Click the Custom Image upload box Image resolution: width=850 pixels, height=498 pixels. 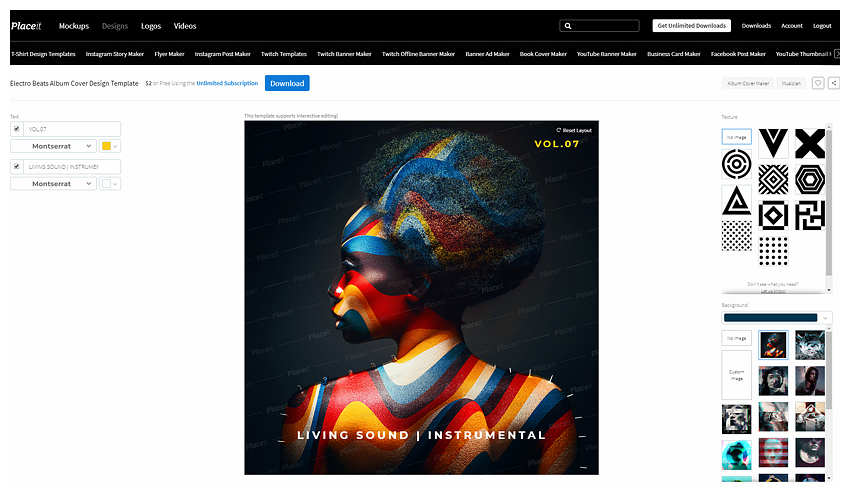point(736,375)
